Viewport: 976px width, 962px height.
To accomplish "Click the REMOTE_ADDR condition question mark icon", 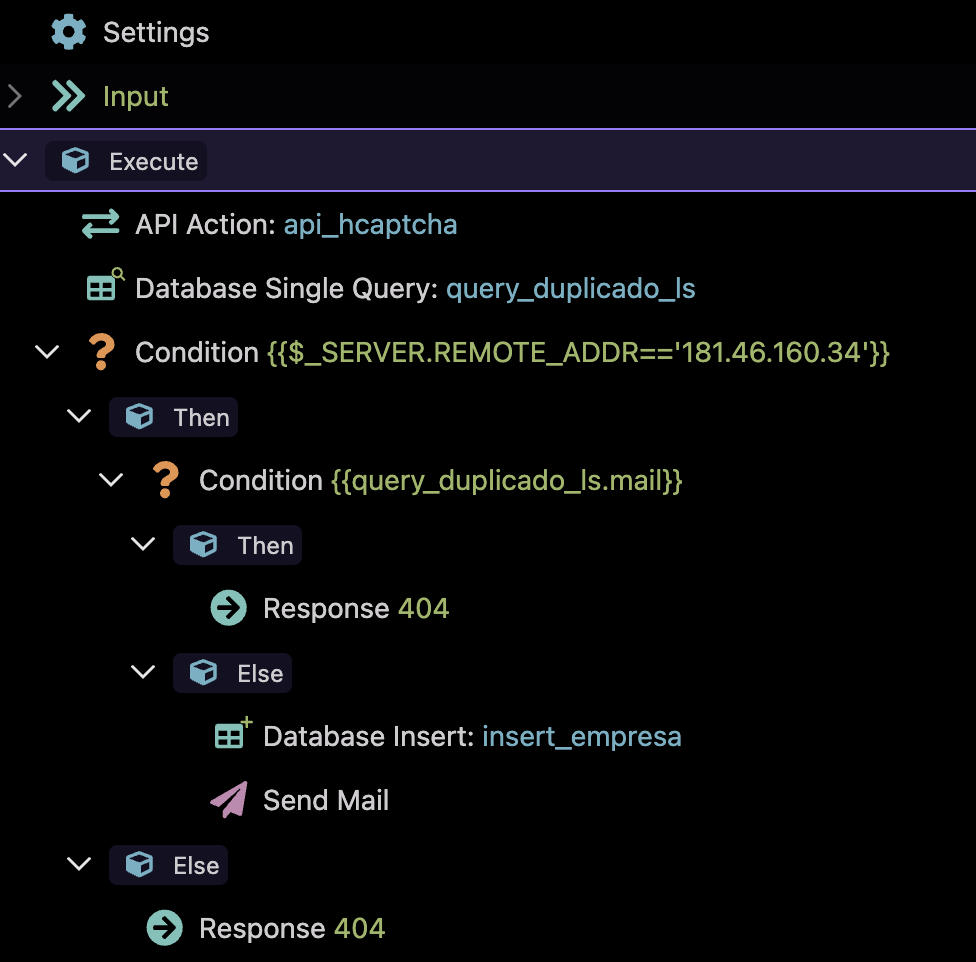I will click(100, 352).
